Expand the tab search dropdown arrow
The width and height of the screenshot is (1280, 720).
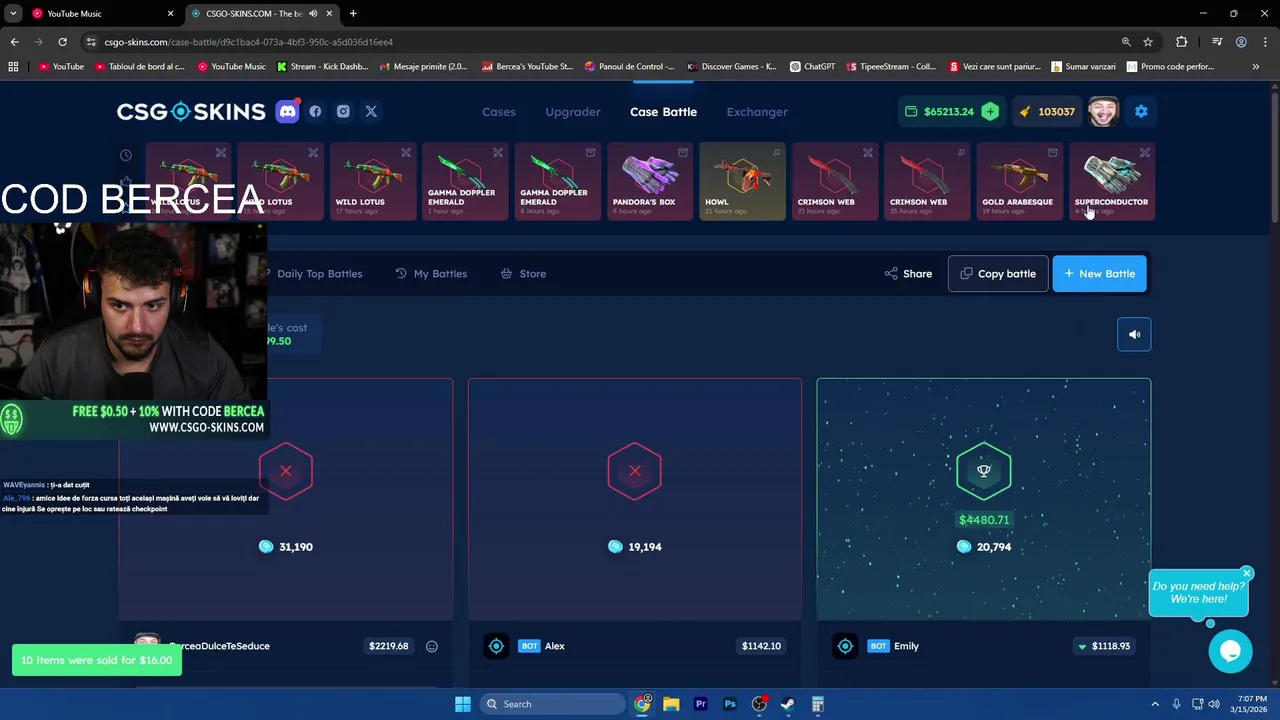[x=13, y=14]
